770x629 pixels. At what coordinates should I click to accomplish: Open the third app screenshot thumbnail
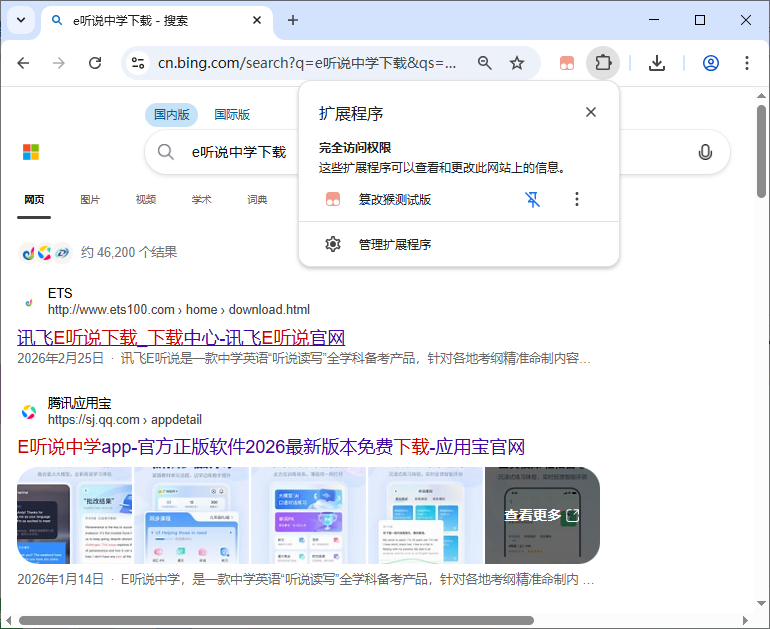click(308, 516)
